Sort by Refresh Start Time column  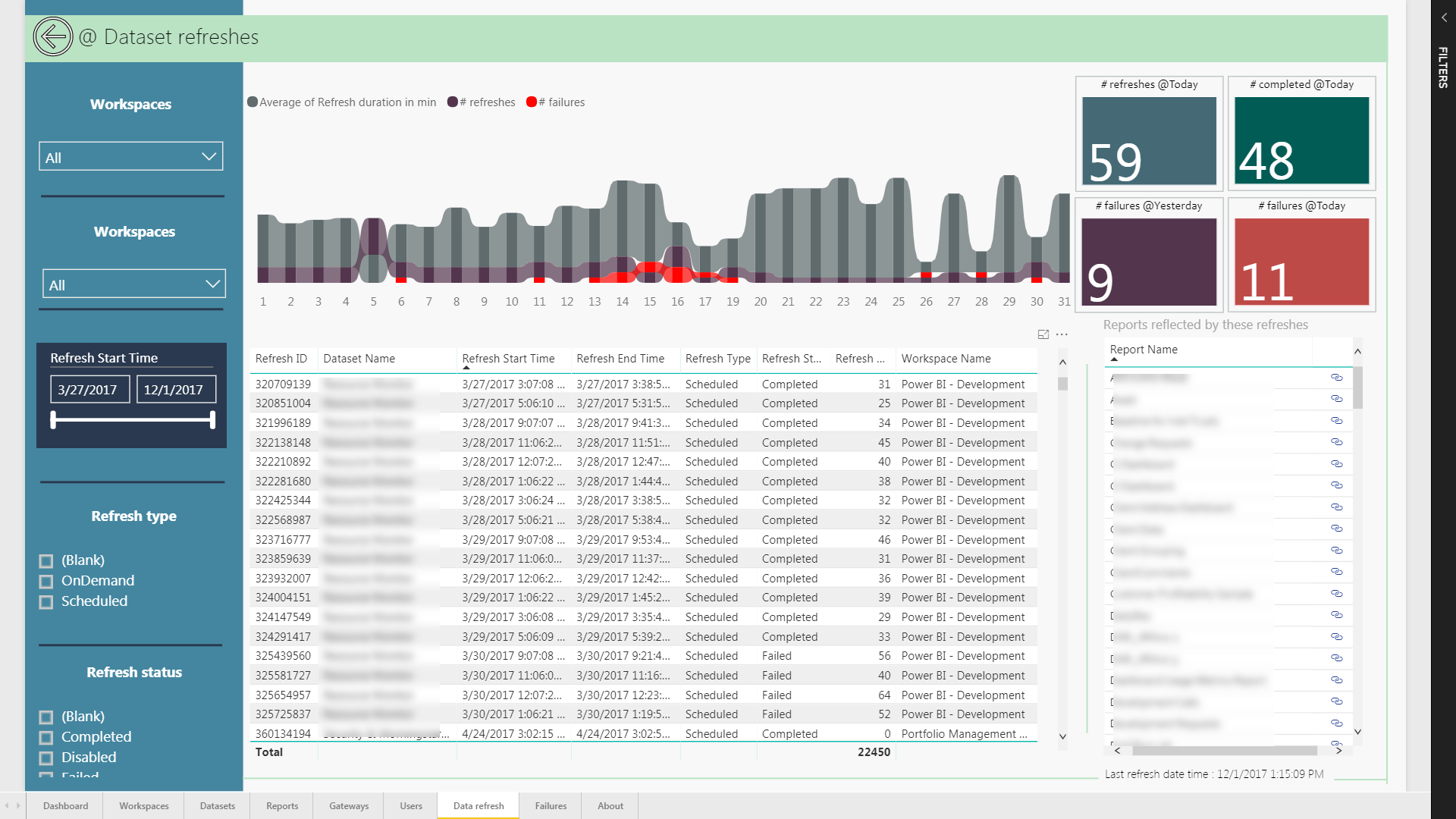click(508, 359)
